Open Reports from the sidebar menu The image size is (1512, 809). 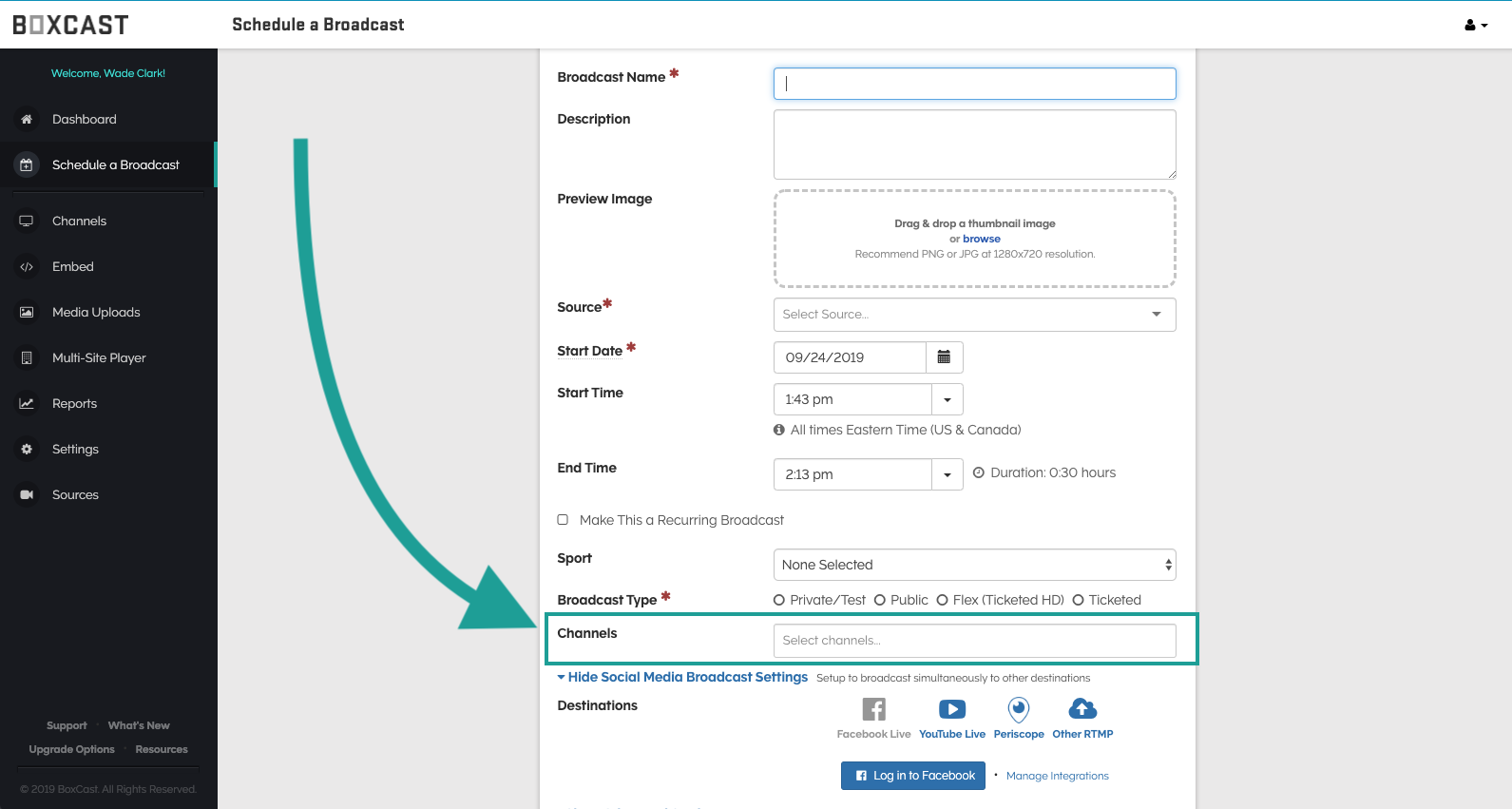pyautogui.click(x=74, y=404)
